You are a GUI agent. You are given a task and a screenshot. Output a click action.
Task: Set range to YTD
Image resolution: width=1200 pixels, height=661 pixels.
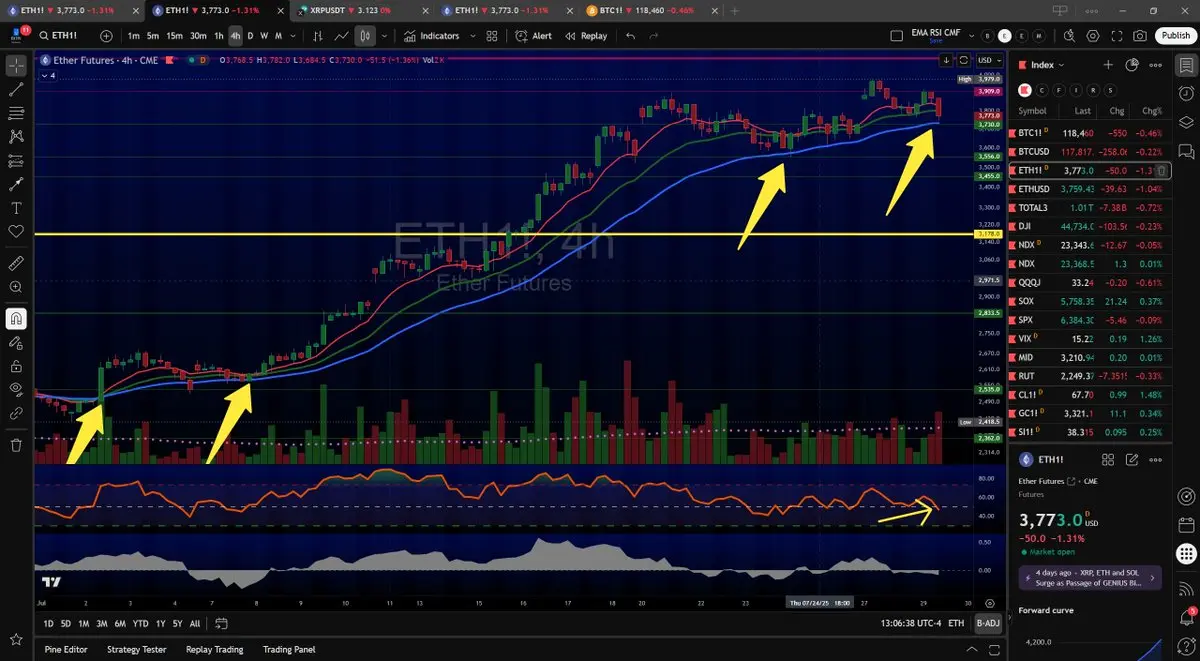(140, 623)
